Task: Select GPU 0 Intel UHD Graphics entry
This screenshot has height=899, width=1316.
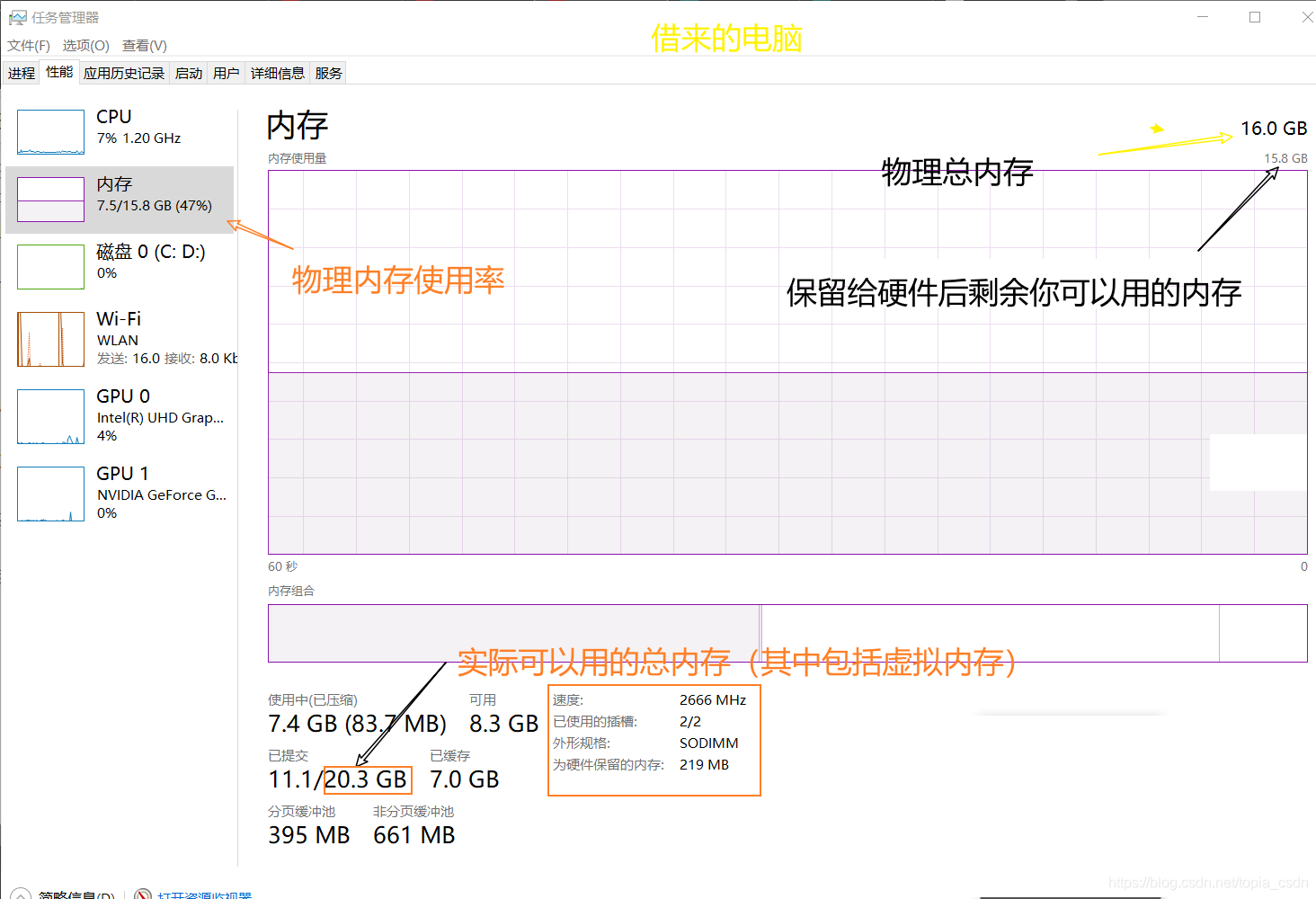Action: click(x=120, y=416)
